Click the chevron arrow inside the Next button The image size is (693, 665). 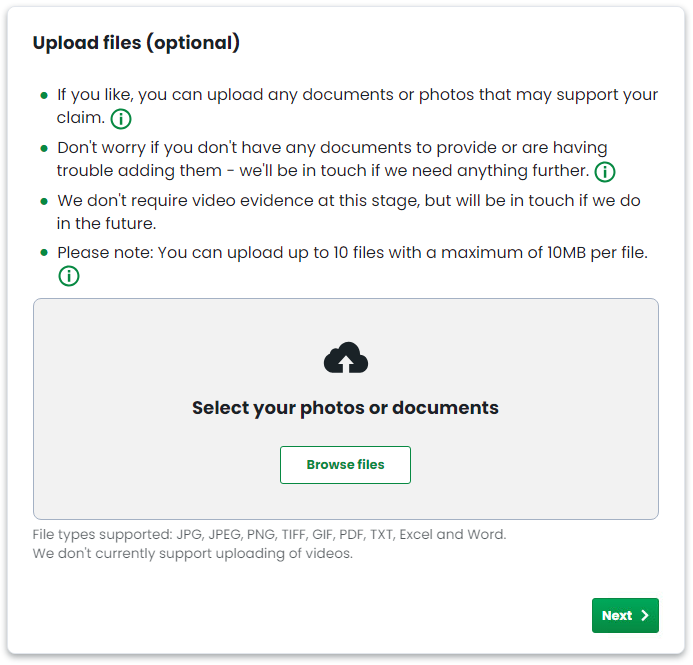[645, 615]
